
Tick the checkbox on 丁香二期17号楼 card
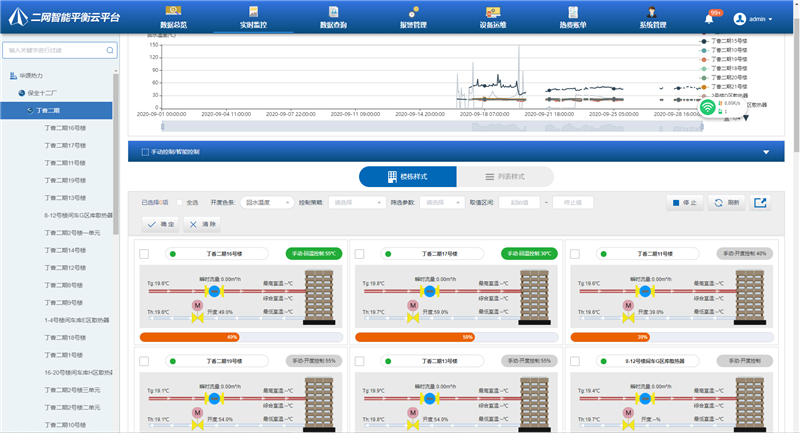[360, 253]
